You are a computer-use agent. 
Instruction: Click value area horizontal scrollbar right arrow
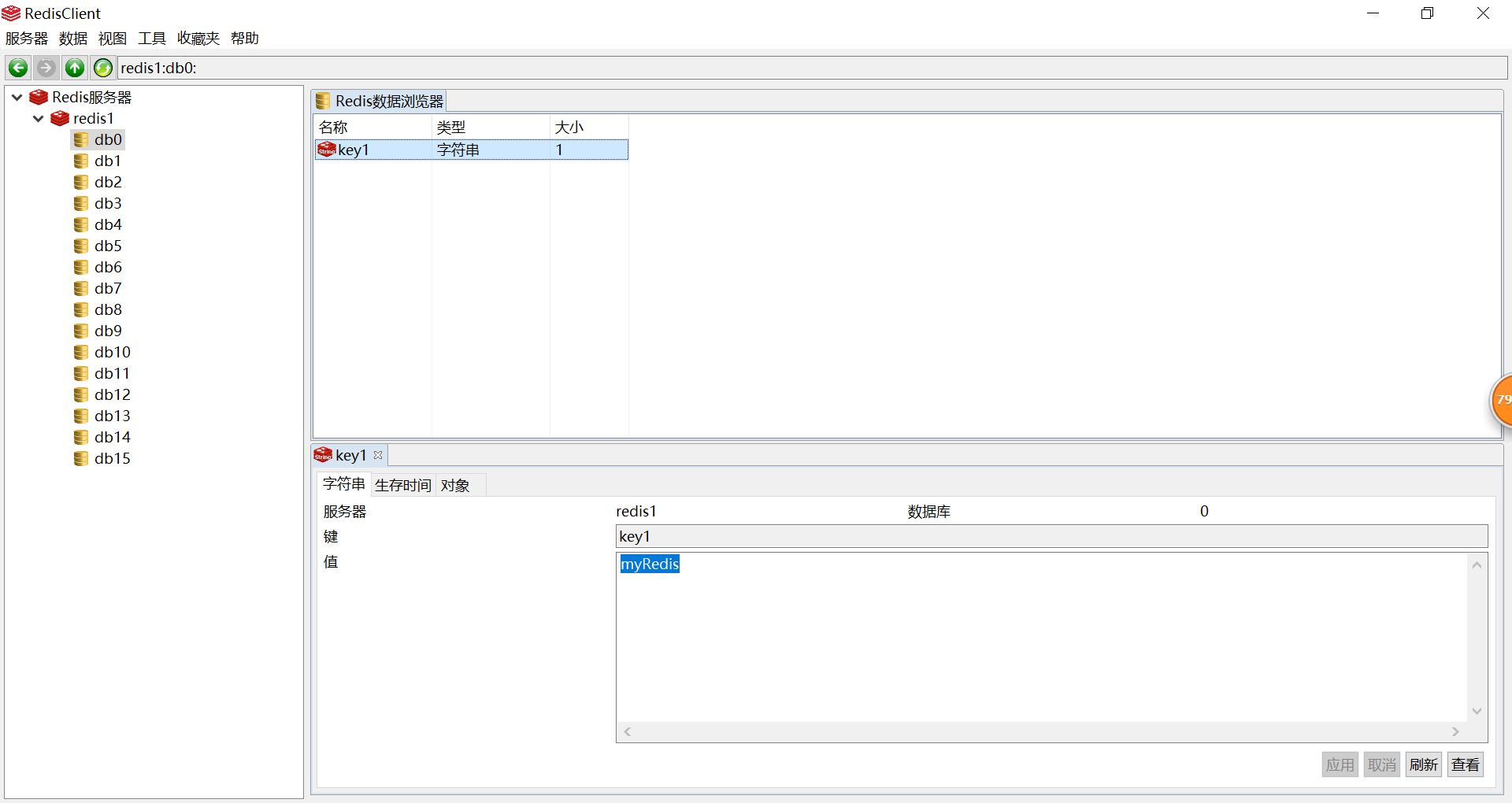1455,732
